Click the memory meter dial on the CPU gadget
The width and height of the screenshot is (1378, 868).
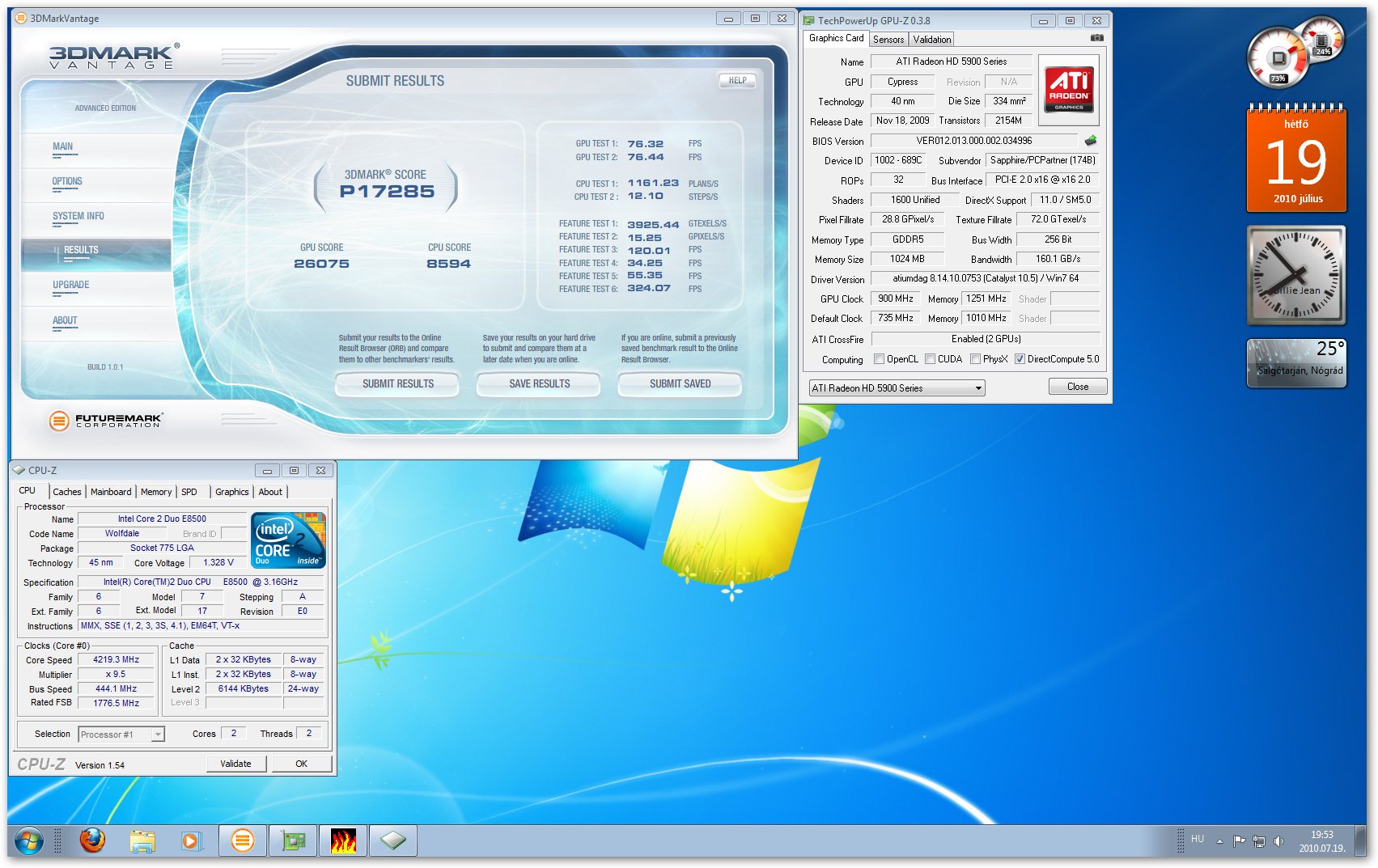1322,40
